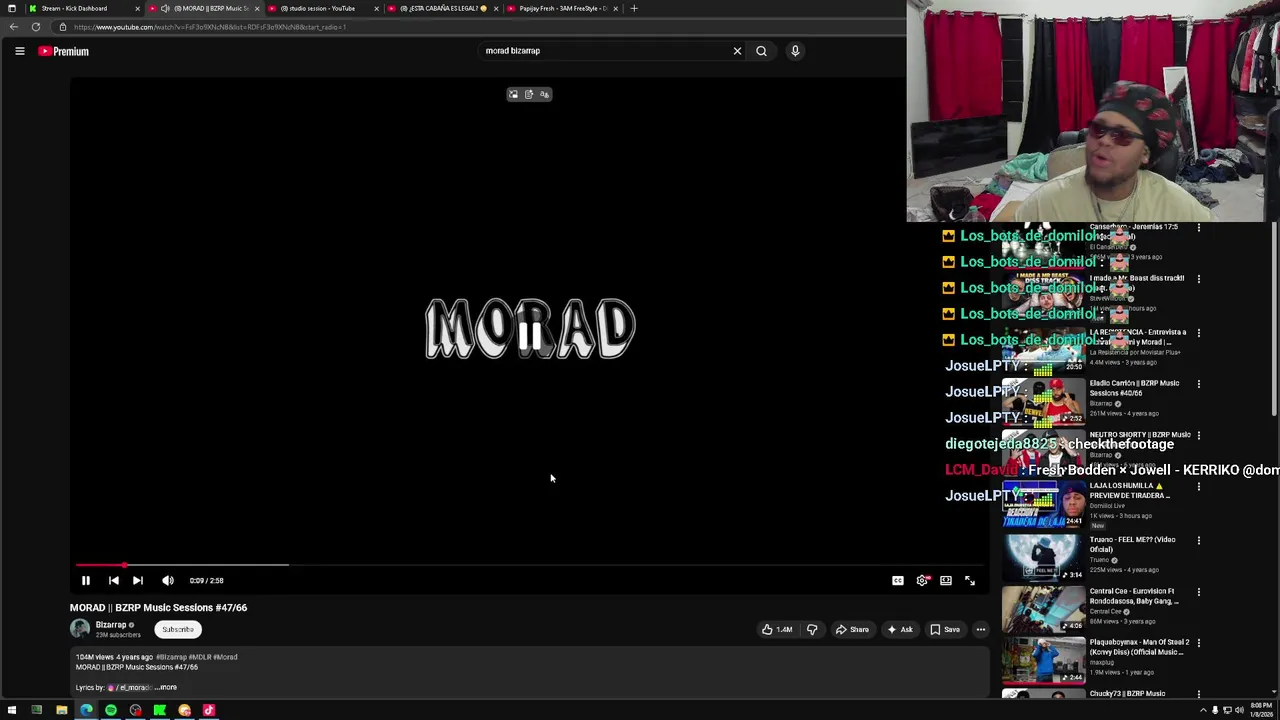Open the browser tab actions menu icon
Image resolution: width=1280 pixels, height=720 pixels.
click(x=11, y=8)
